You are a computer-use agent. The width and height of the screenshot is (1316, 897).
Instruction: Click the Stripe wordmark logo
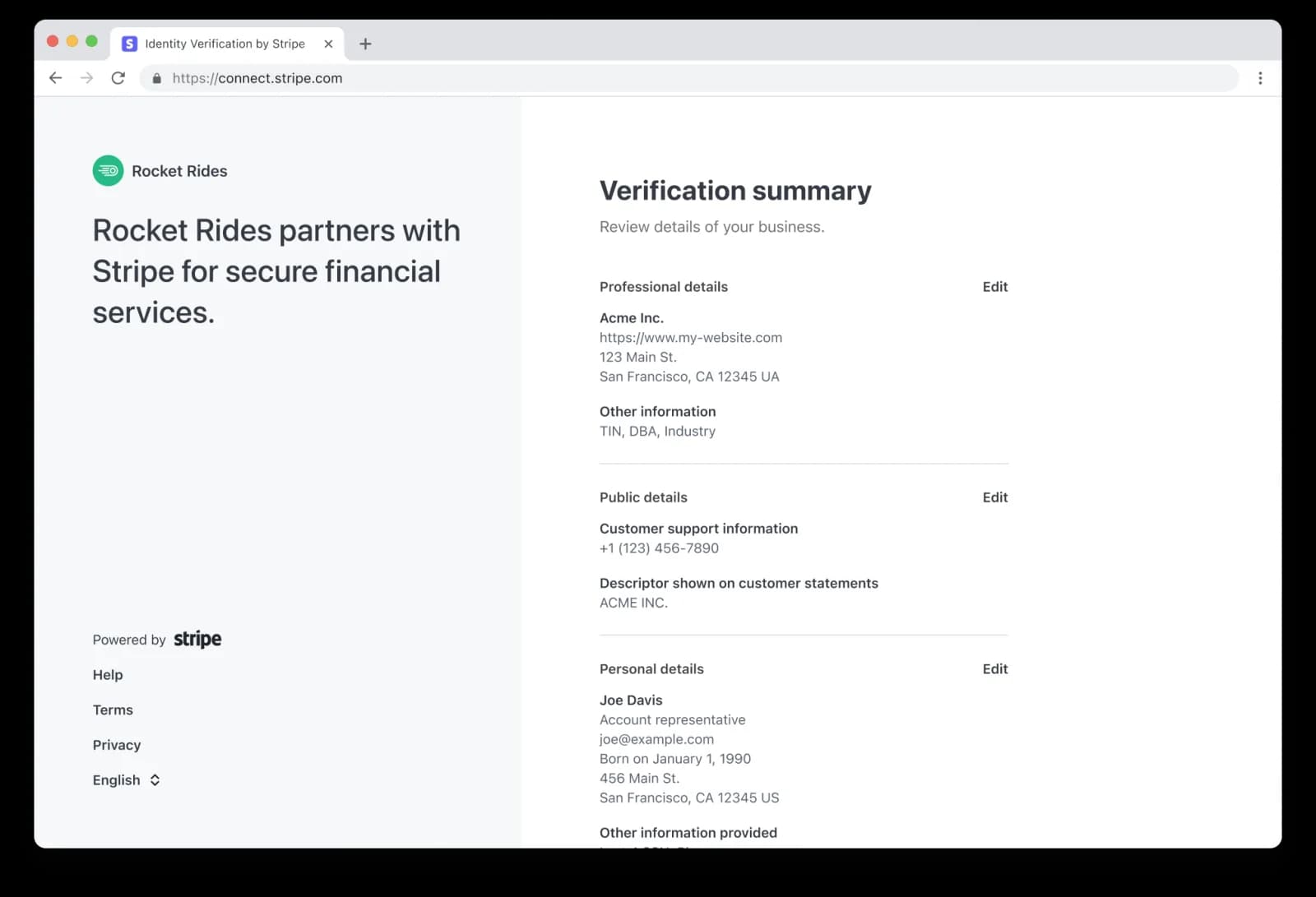click(x=197, y=639)
